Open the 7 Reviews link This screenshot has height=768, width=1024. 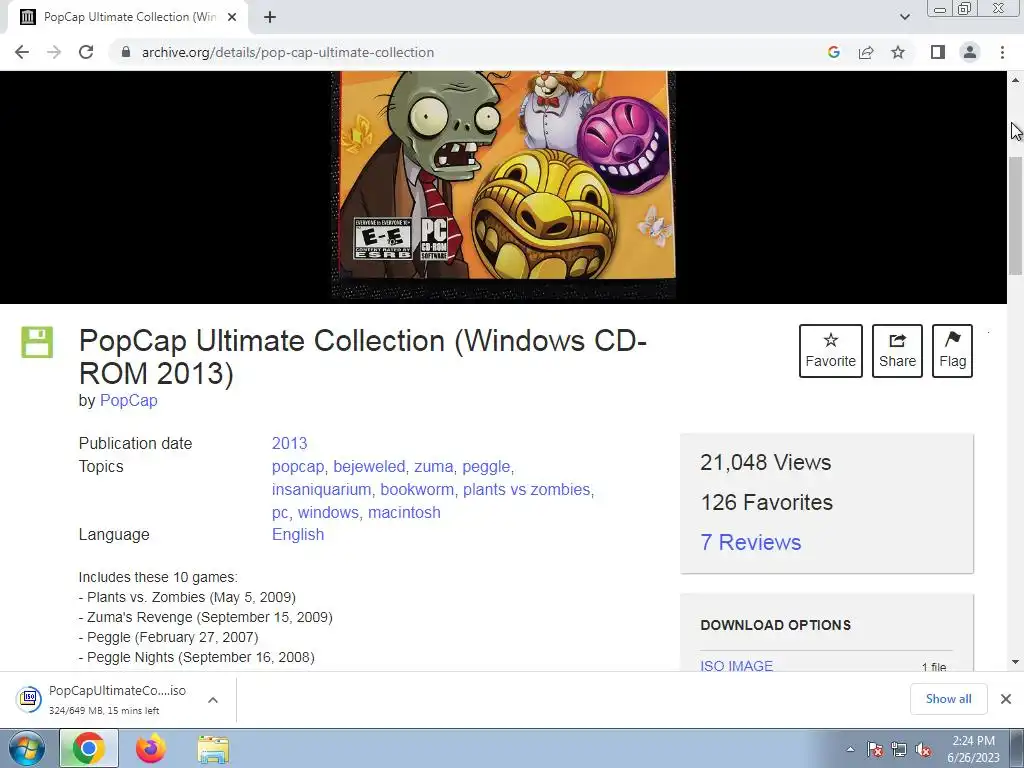point(750,543)
